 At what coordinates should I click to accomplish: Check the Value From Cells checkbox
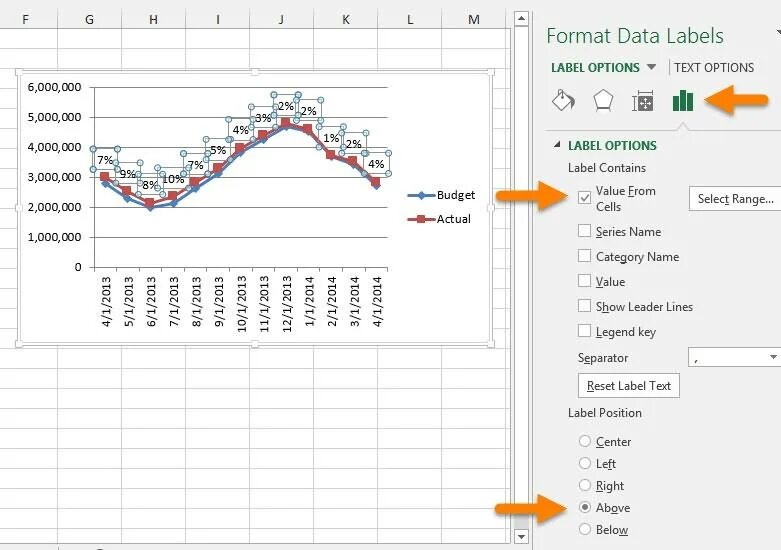click(584, 197)
